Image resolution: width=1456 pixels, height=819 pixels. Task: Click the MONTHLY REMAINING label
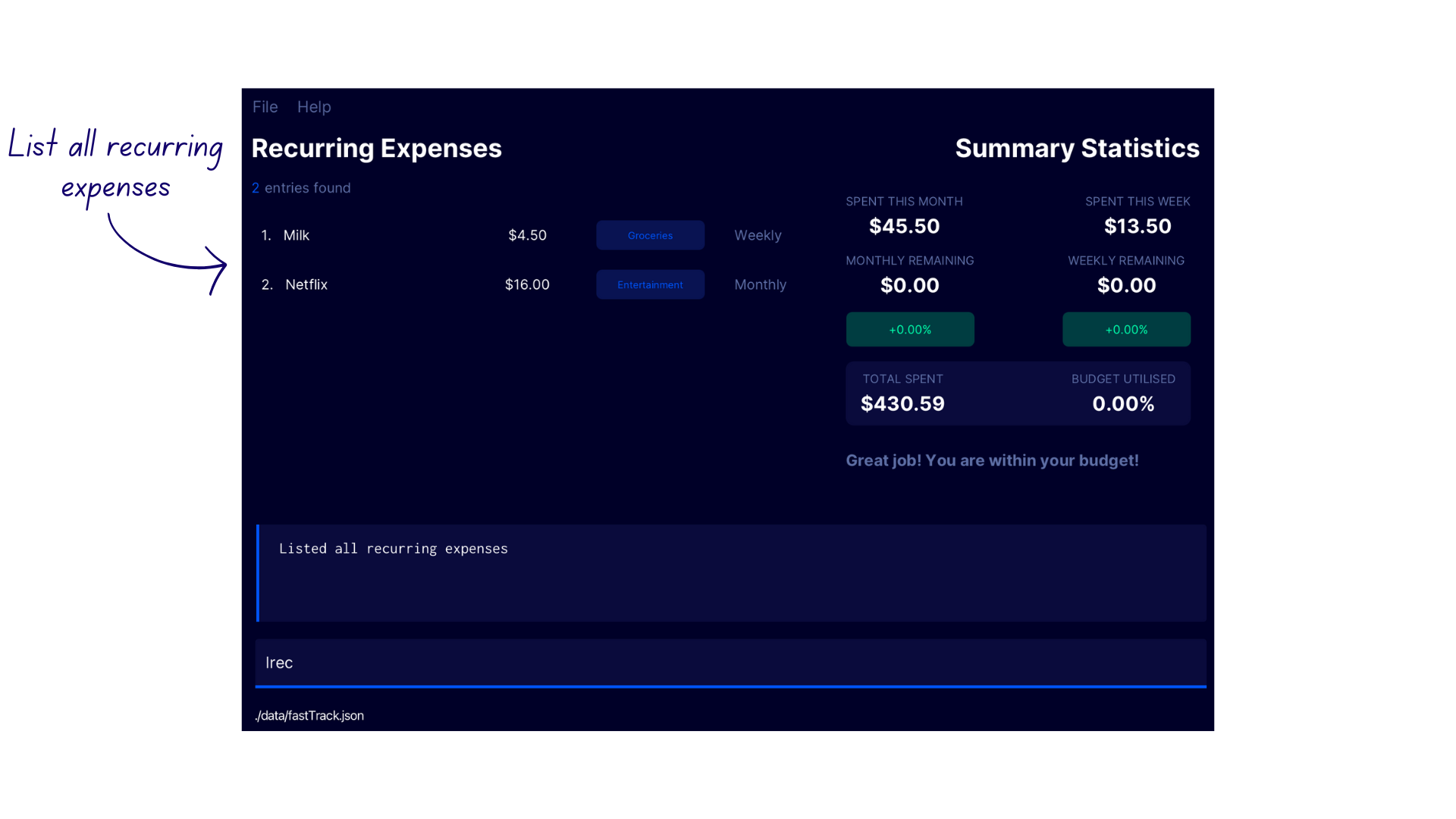910,260
